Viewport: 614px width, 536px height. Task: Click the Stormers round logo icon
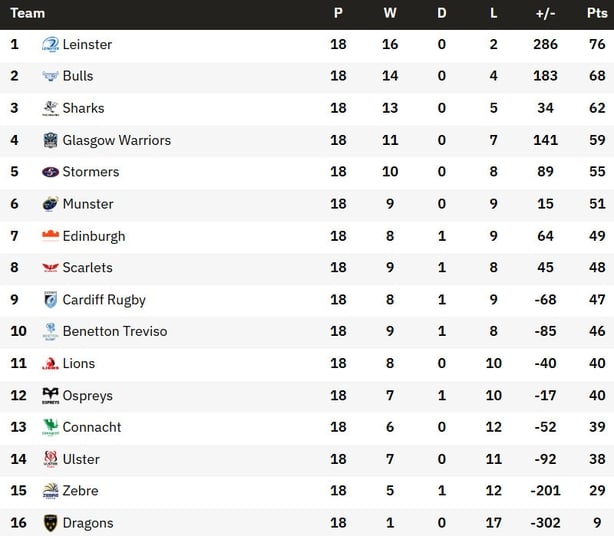point(51,172)
